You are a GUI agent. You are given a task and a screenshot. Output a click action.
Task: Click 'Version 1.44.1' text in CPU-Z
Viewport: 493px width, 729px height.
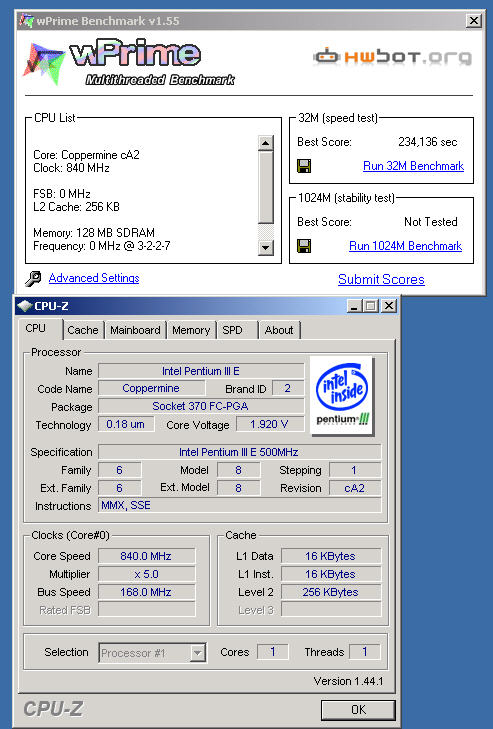tap(348, 681)
